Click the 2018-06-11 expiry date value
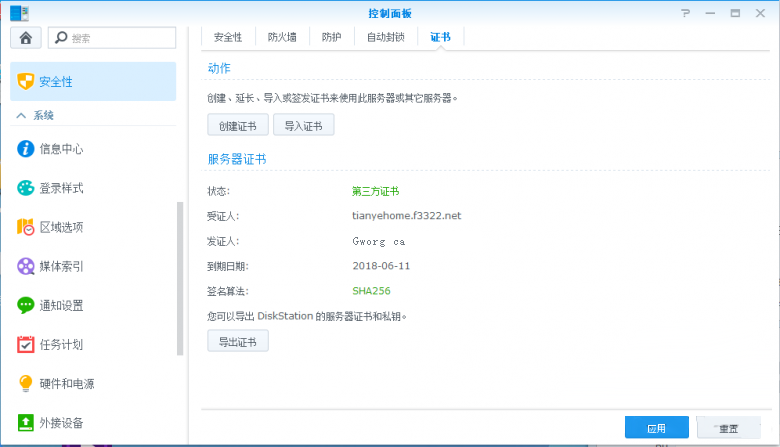The image size is (780, 447). (381, 266)
